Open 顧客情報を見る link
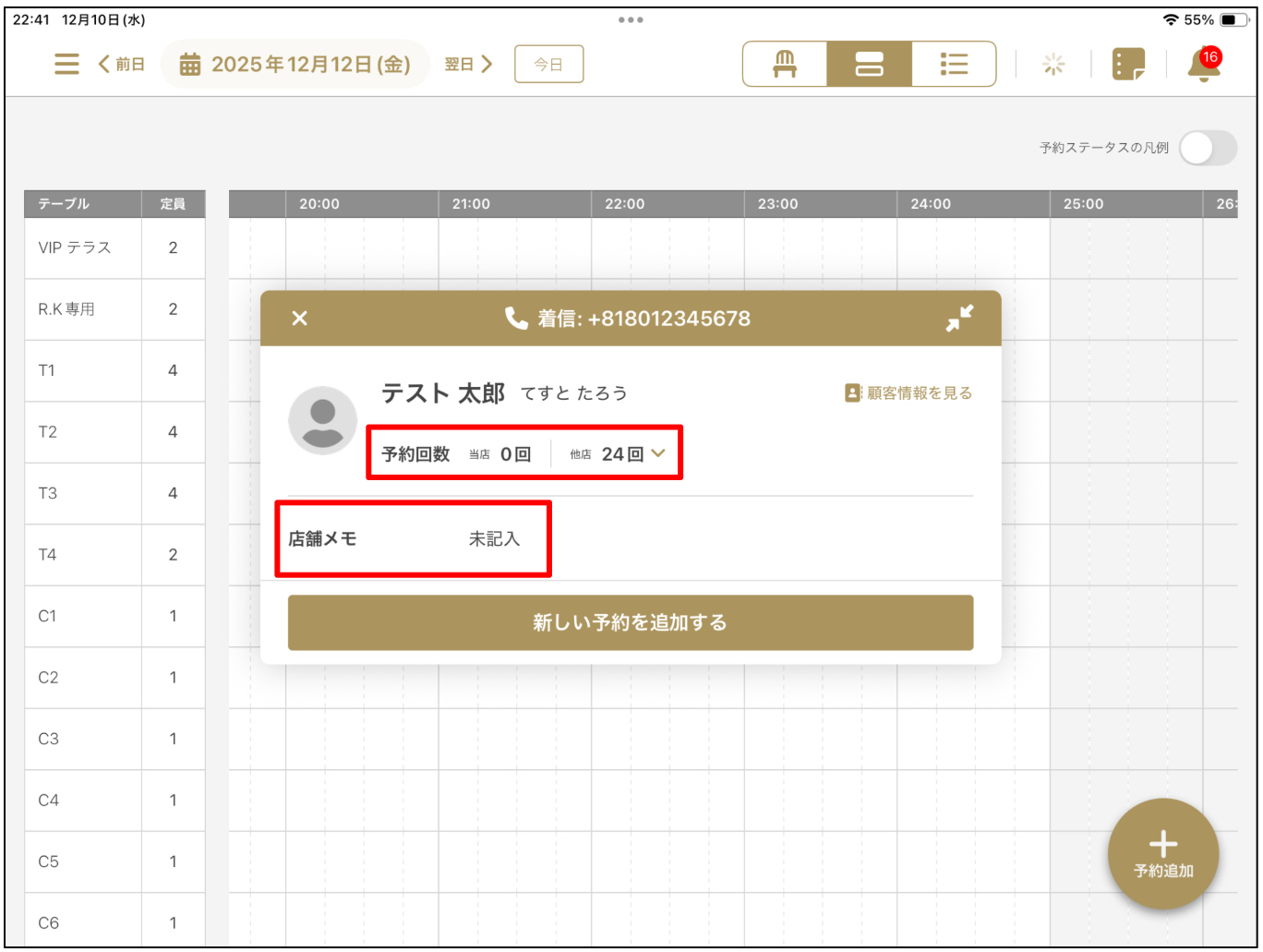The width and height of the screenshot is (1263, 952). pos(908,393)
